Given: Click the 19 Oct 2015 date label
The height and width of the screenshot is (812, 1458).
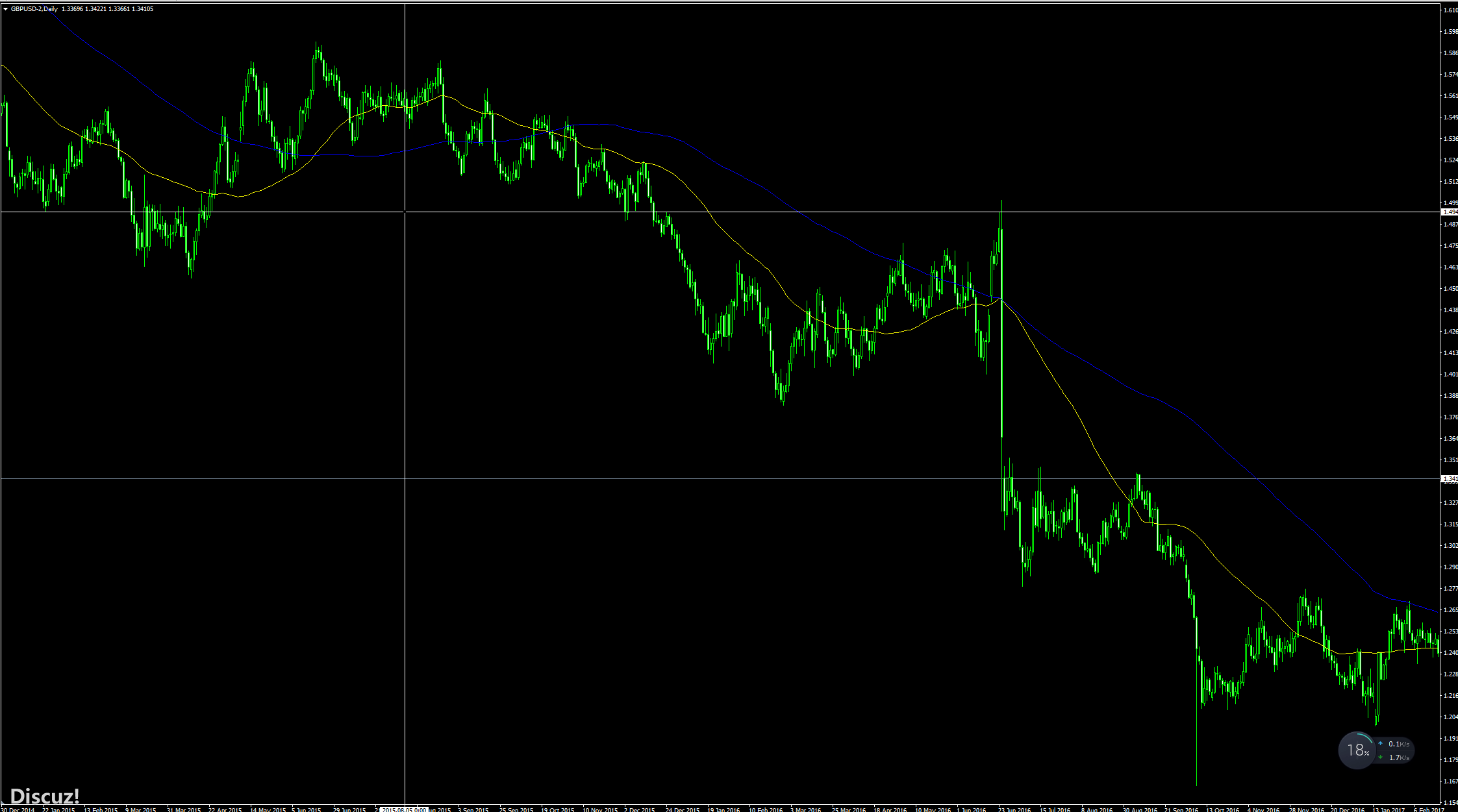Looking at the screenshot, I should [x=557, y=809].
